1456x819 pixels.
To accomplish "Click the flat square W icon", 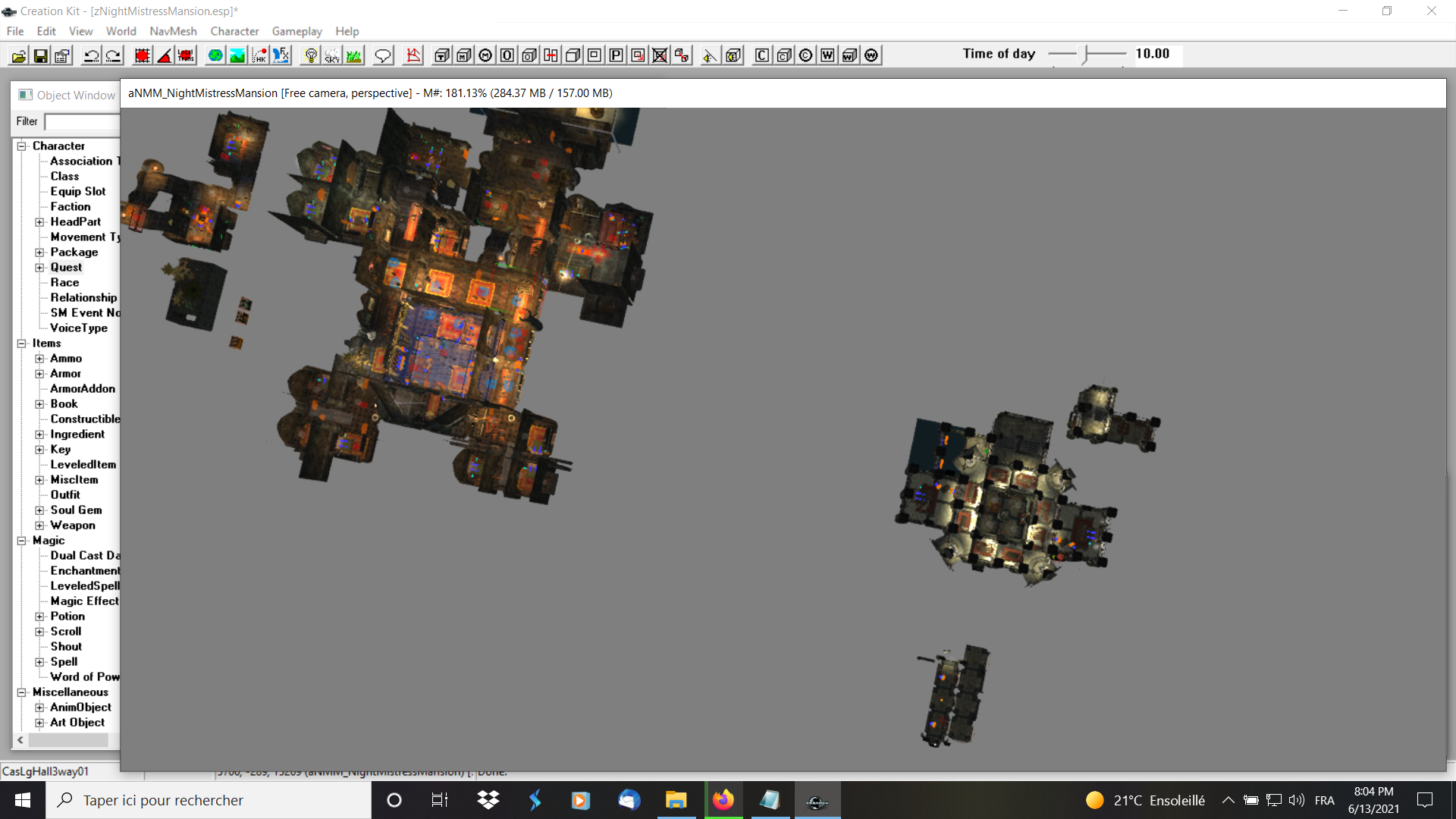I will click(828, 55).
